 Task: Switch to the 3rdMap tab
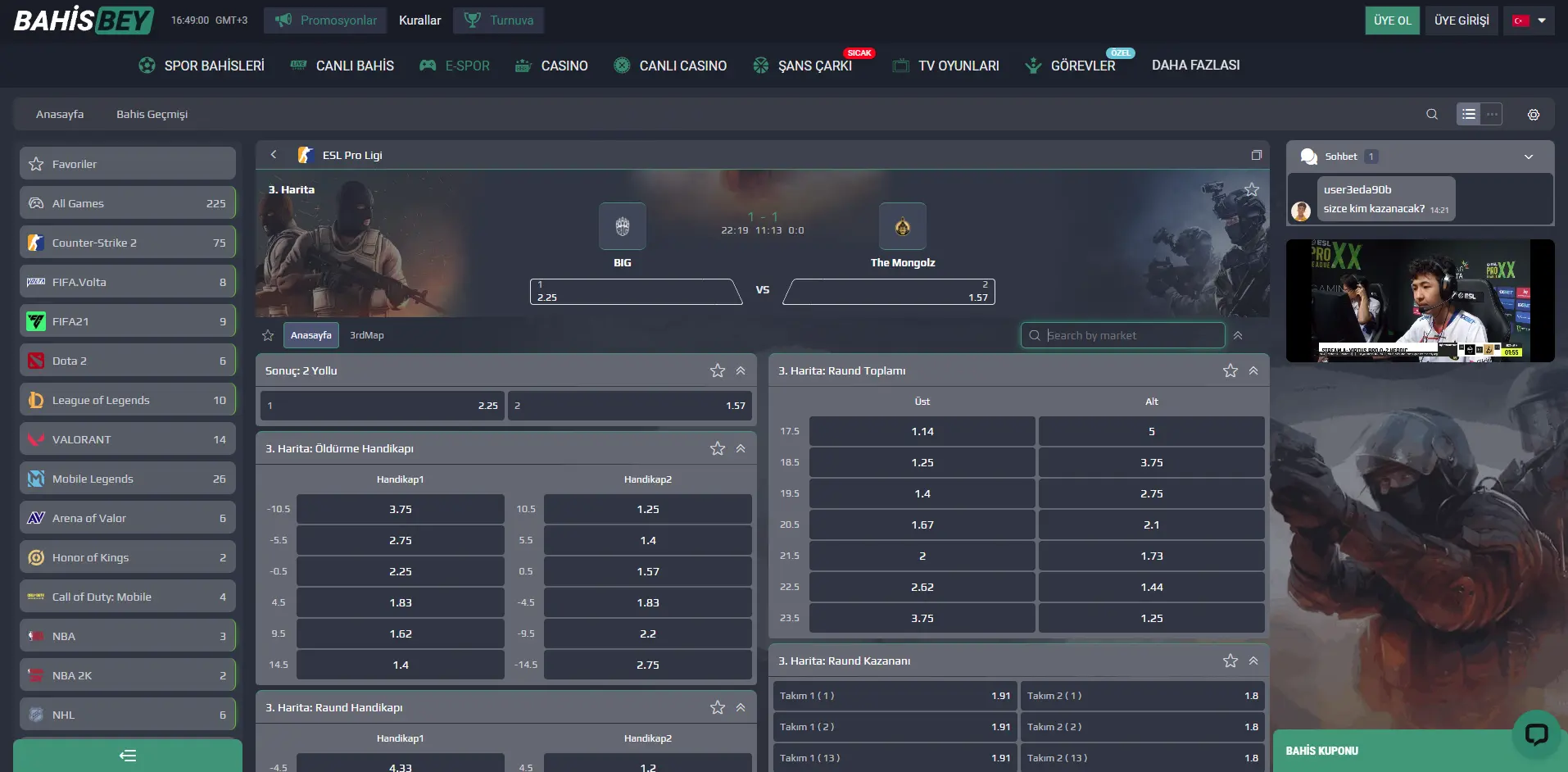click(366, 335)
